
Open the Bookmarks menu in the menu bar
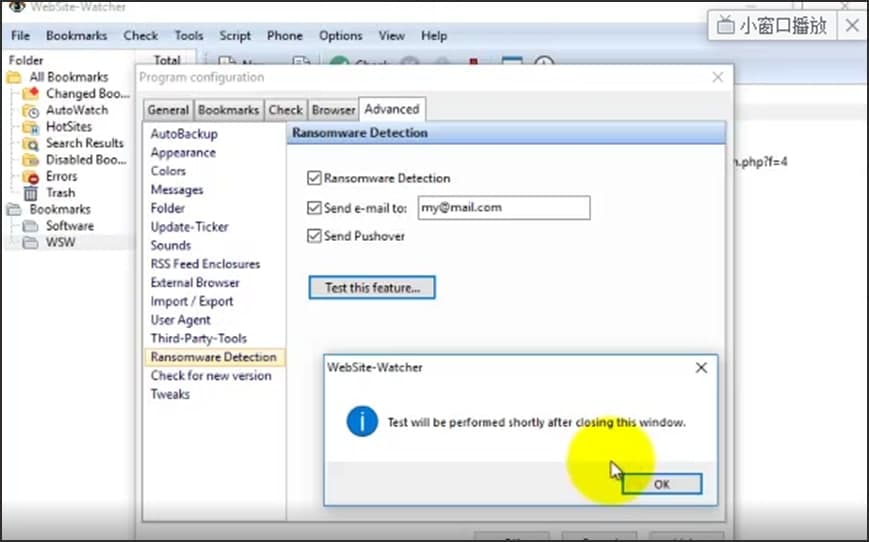coord(76,35)
